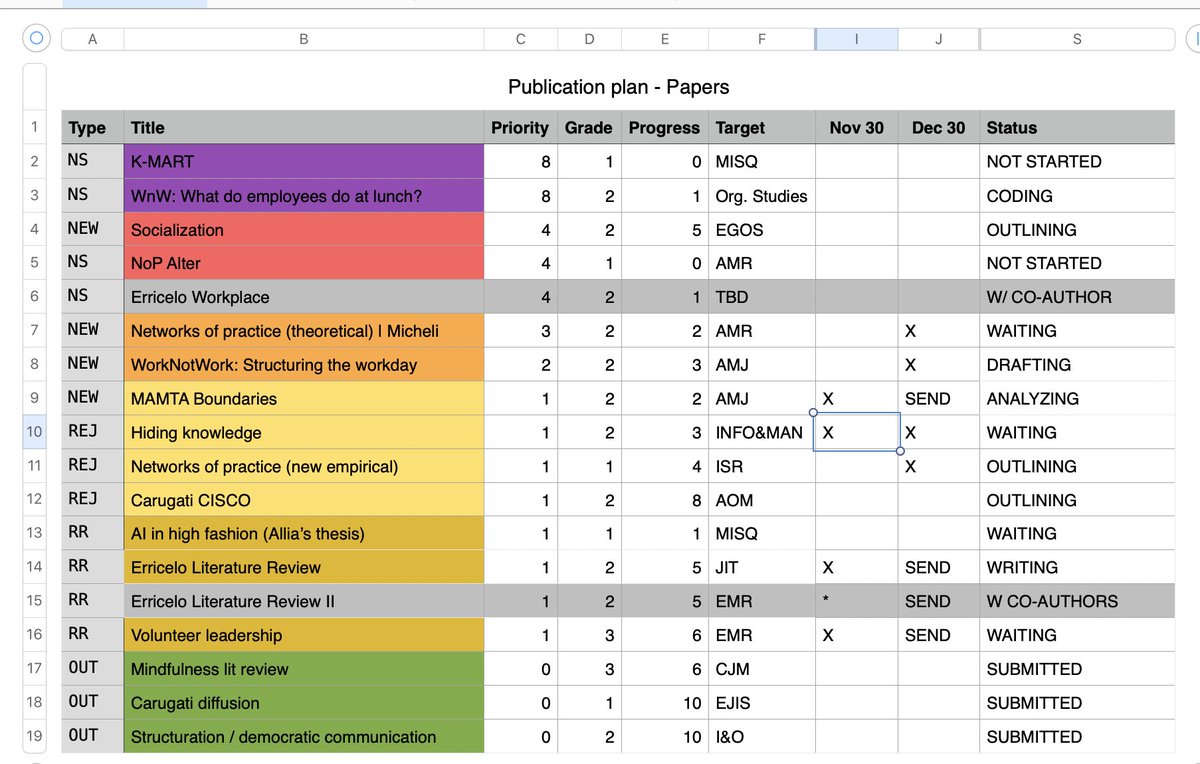Screen dimensions: 1200x764
Task: Click the 'ANALYZING' status cell
Action: coord(1077,399)
